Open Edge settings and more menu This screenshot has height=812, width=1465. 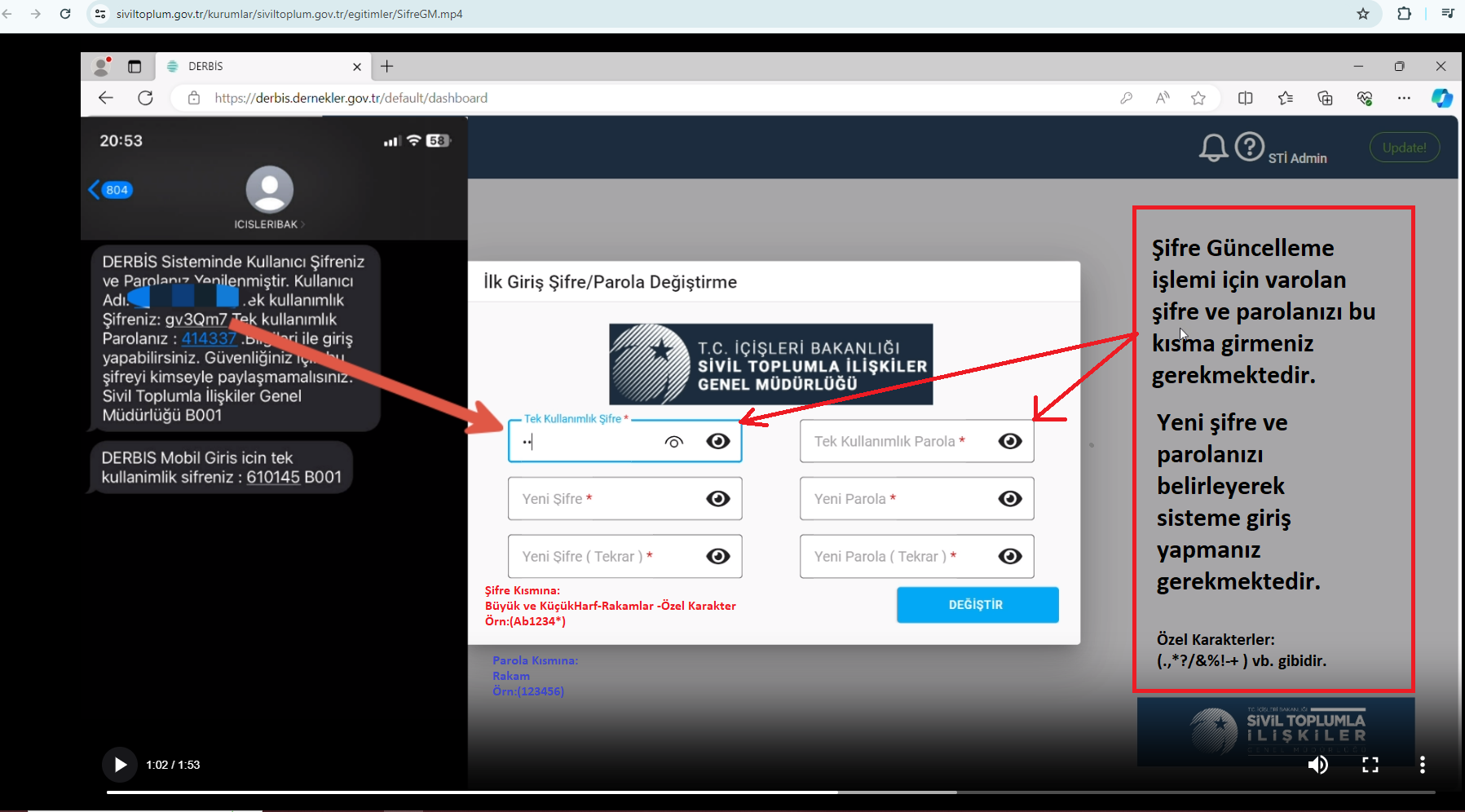point(1404,98)
